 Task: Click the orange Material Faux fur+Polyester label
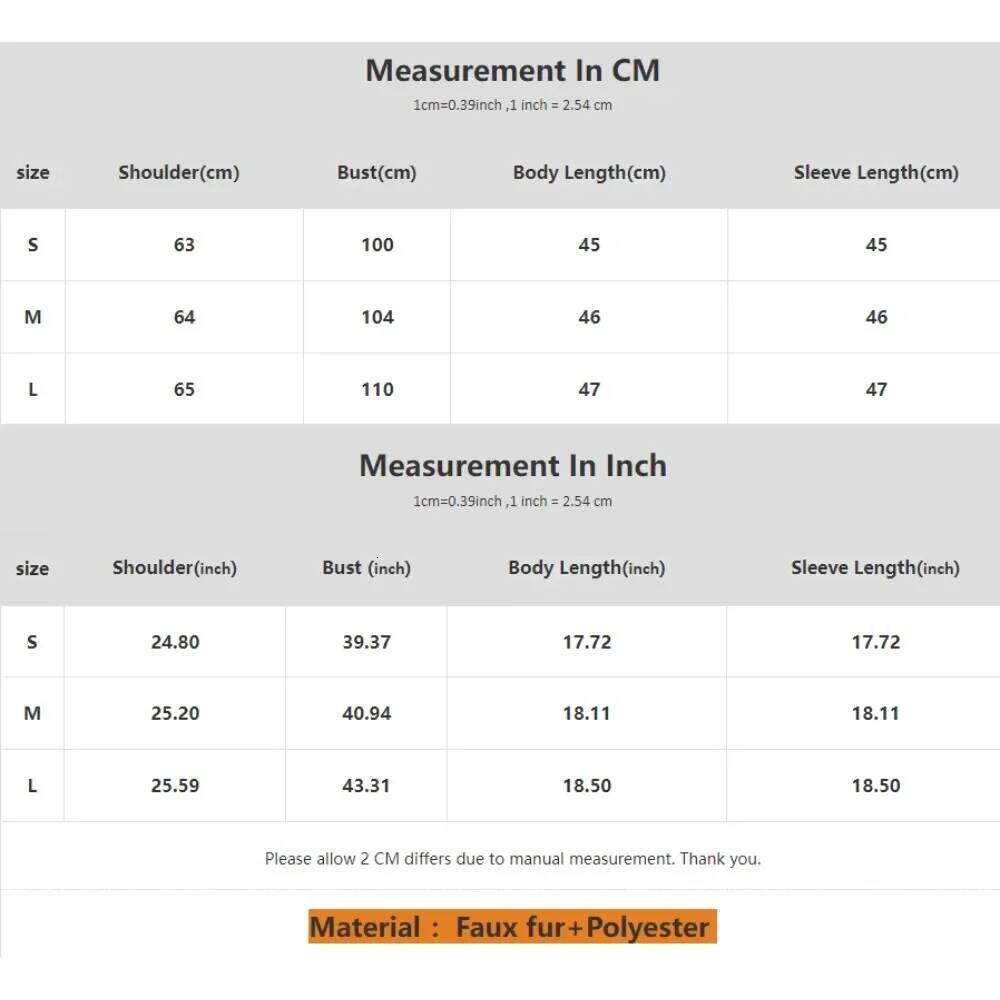(x=512, y=927)
